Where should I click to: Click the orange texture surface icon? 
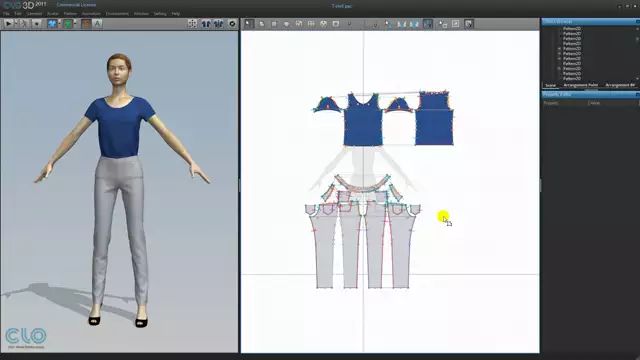coord(86,24)
